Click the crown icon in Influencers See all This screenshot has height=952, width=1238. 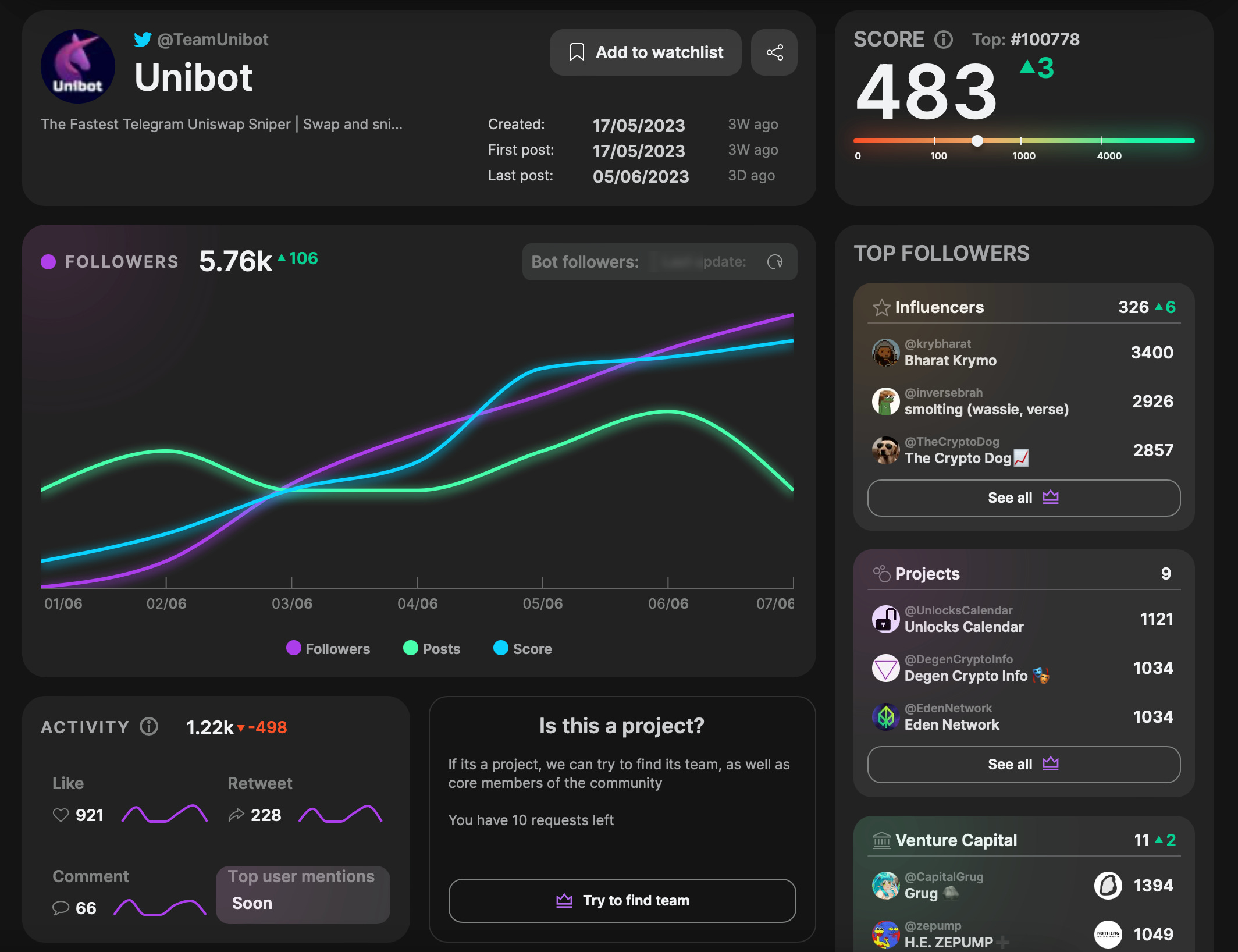[1051, 497]
